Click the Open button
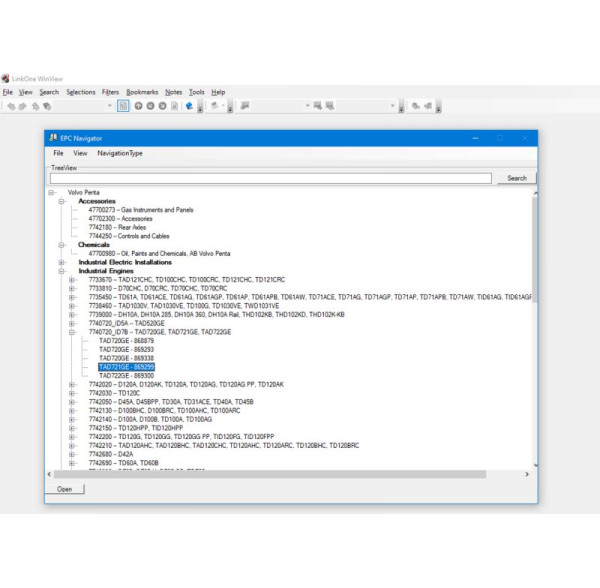 coord(64,489)
